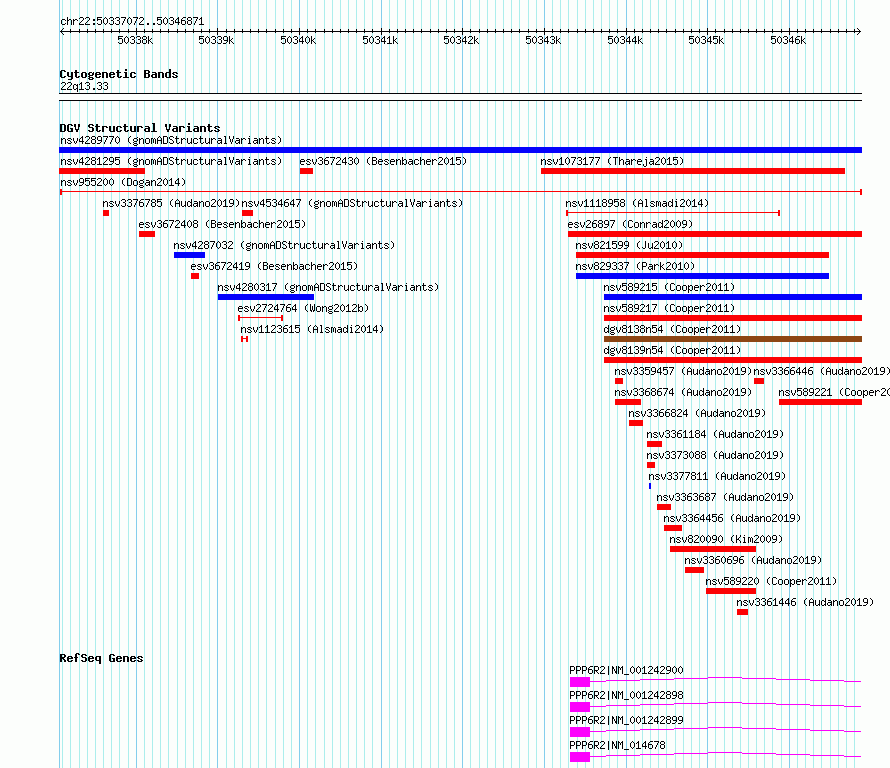Click nsv589215 (Cooper2011) label
The image size is (890, 768).
669,287
